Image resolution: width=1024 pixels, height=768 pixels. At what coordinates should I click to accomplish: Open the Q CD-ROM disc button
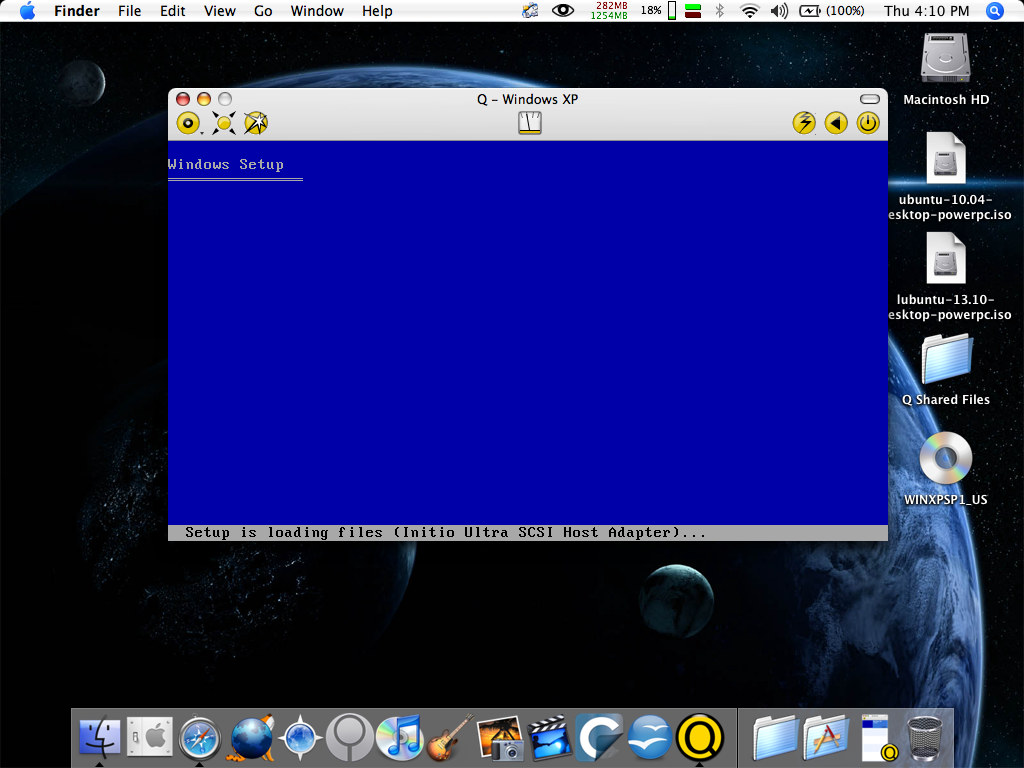point(188,123)
